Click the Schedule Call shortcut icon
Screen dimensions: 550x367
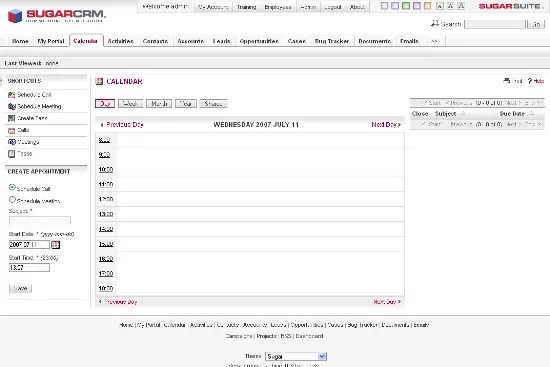point(12,95)
